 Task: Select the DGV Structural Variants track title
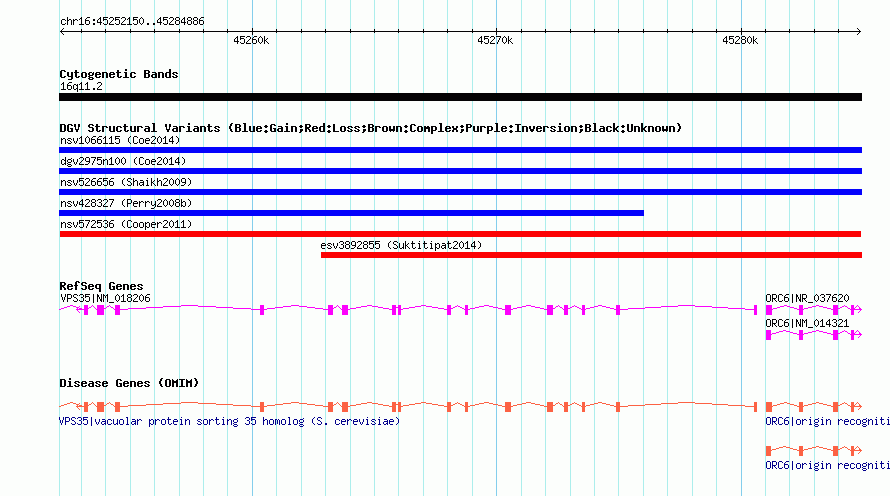[x=370, y=128]
